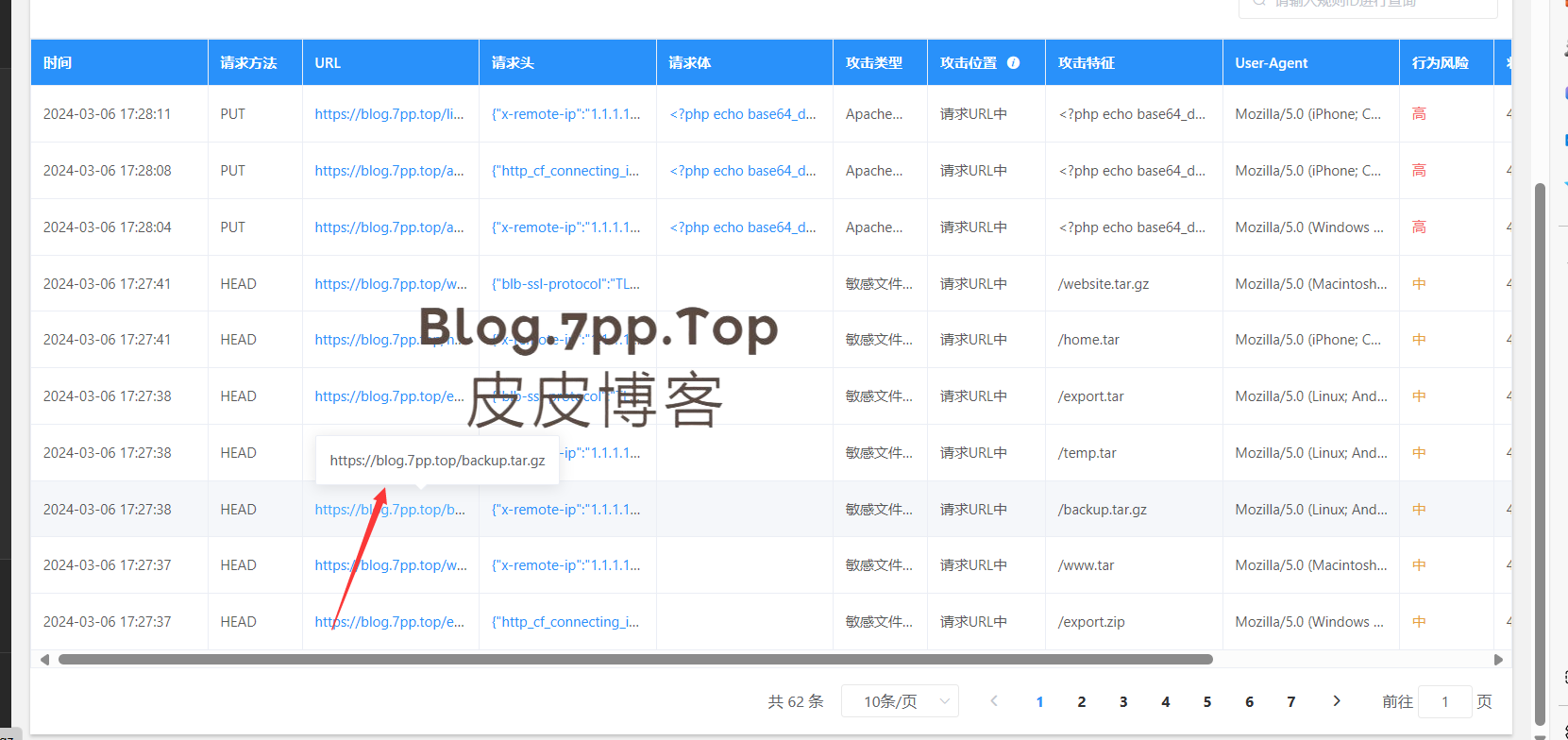The image size is (1568, 740).
Task: Open request header link in /website.tar.gz row
Action: pos(565,284)
